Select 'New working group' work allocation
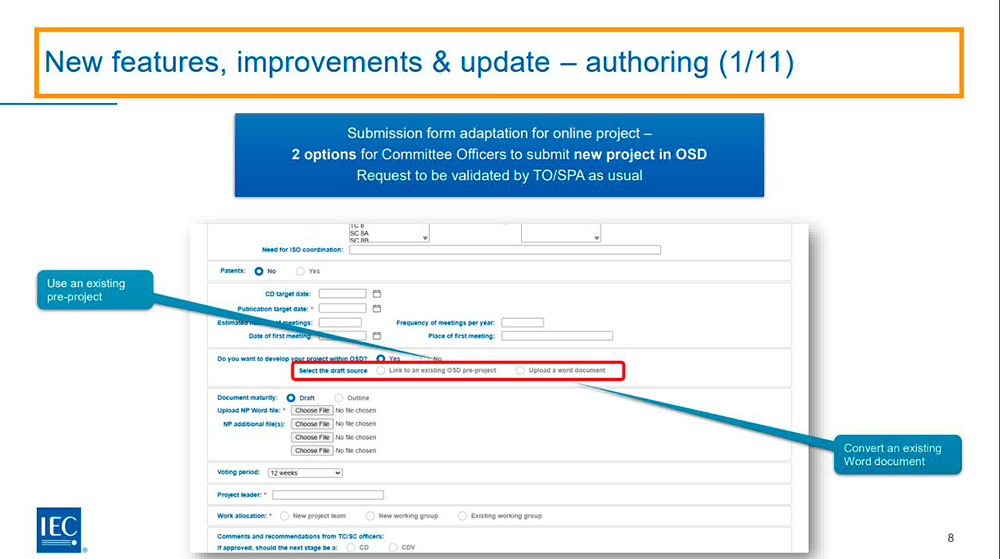1000x559 pixels. 370,516
